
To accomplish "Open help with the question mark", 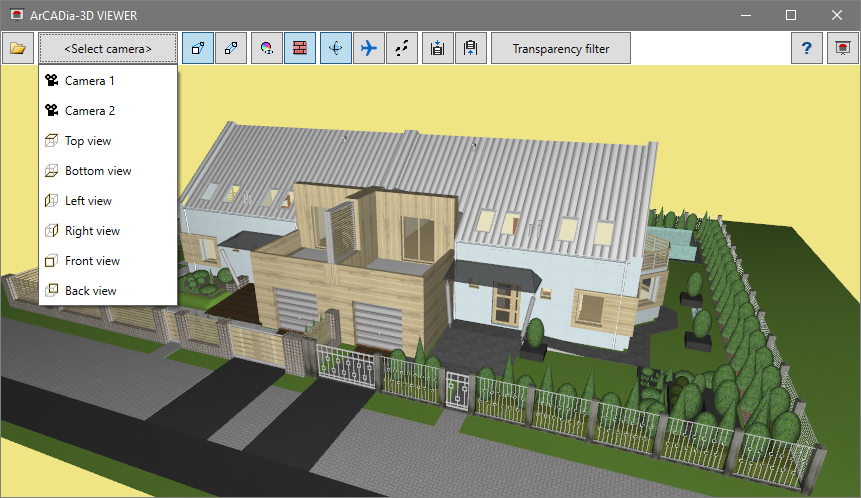I will point(807,48).
